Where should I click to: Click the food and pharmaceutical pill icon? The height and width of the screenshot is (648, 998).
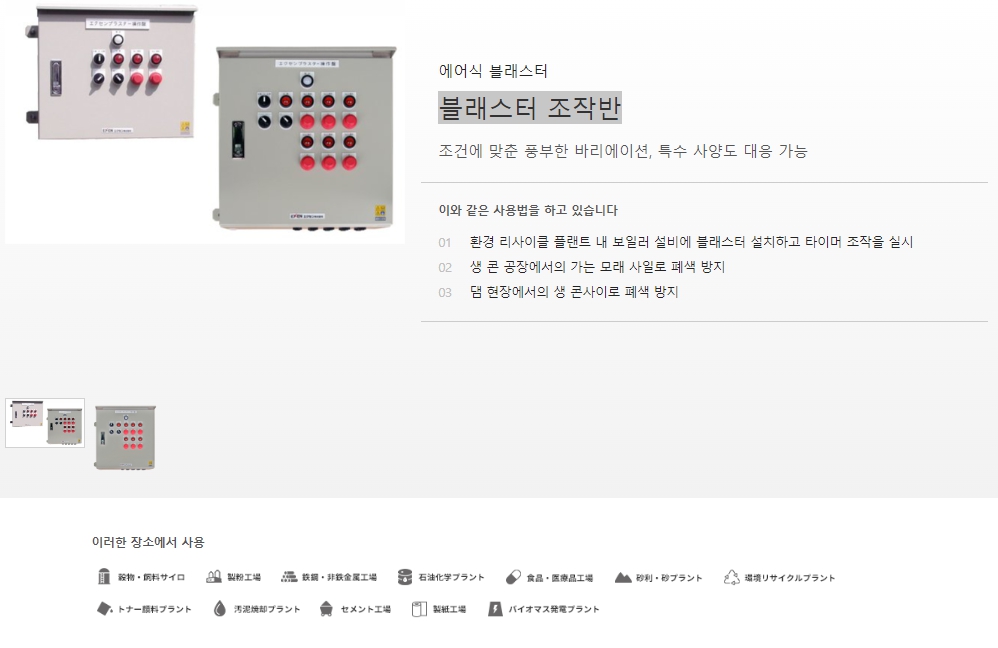(x=513, y=577)
